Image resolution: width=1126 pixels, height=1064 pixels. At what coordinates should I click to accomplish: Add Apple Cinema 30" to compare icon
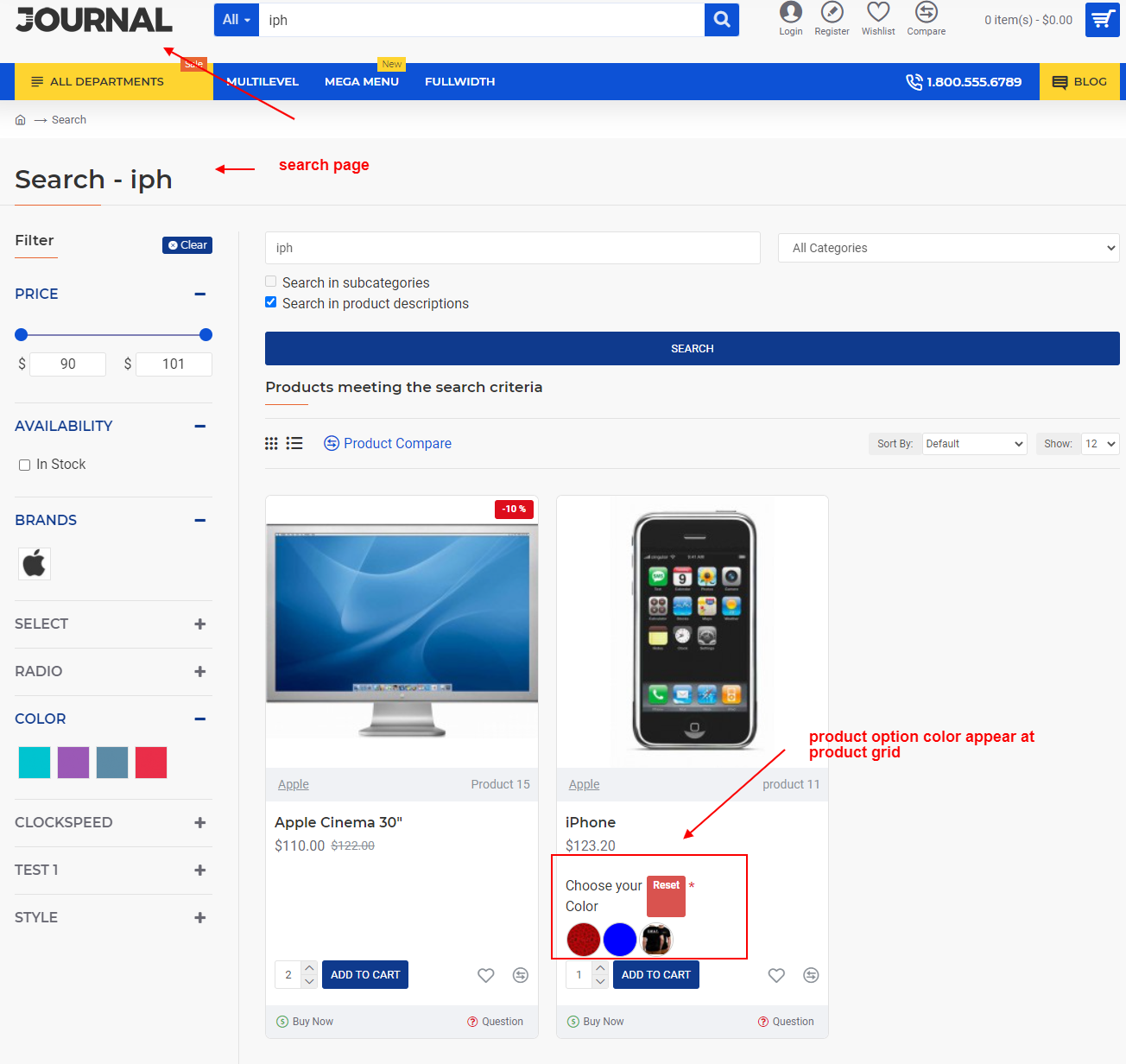520,975
